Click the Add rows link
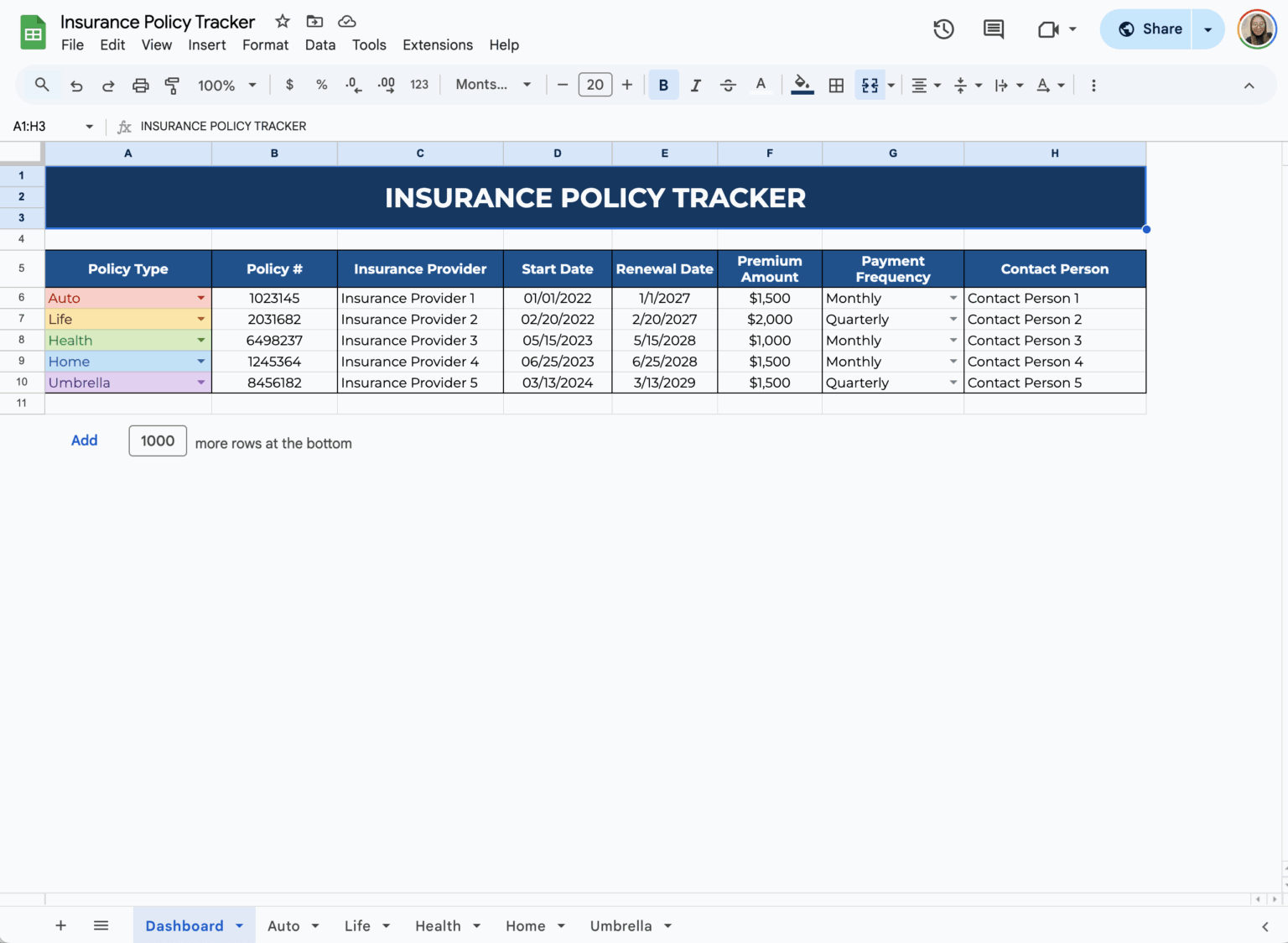 click(84, 440)
